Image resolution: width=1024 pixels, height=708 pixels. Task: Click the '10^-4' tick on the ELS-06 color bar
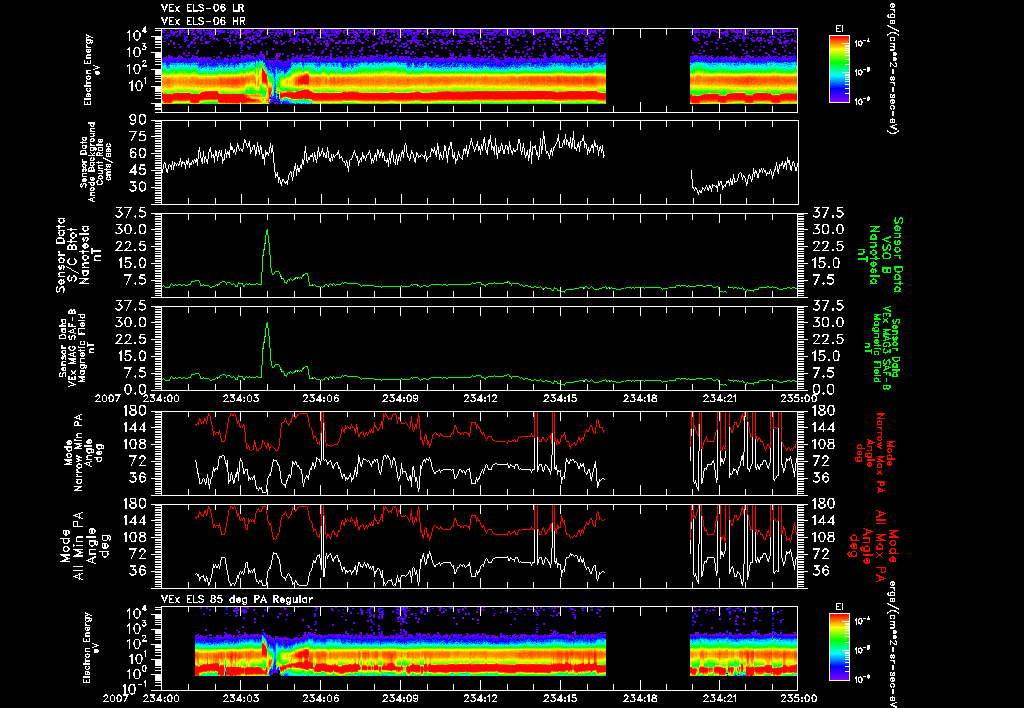[862, 43]
